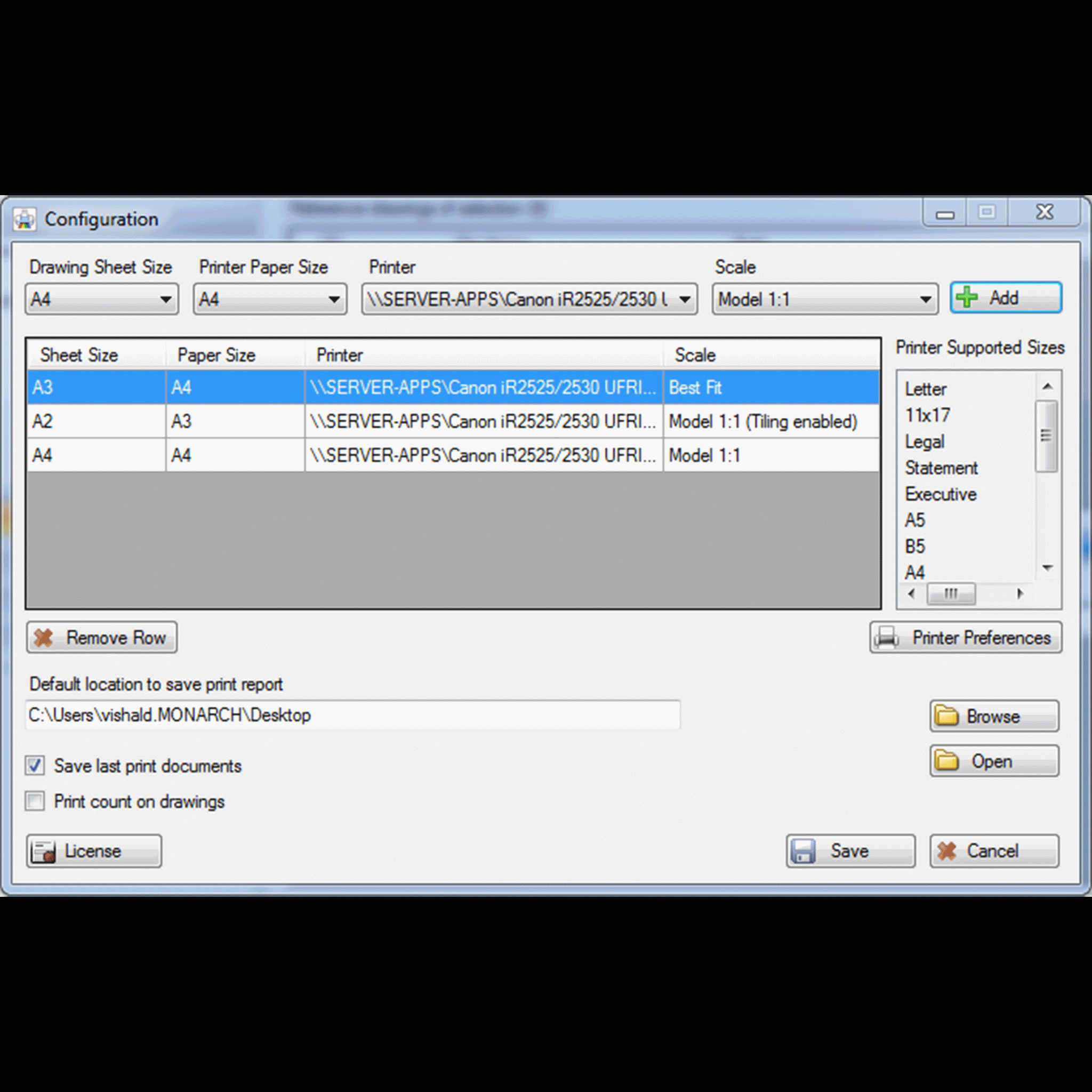Click the default save location path field
The height and width of the screenshot is (1092, 1092).
(x=352, y=715)
